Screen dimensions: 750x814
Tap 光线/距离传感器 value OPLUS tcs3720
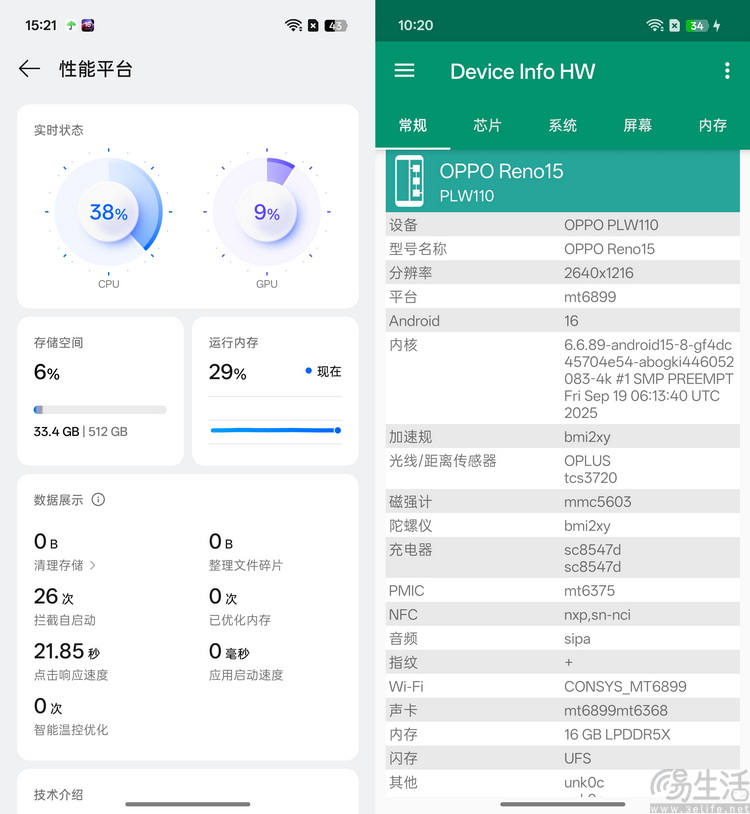pyautogui.click(x=591, y=469)
